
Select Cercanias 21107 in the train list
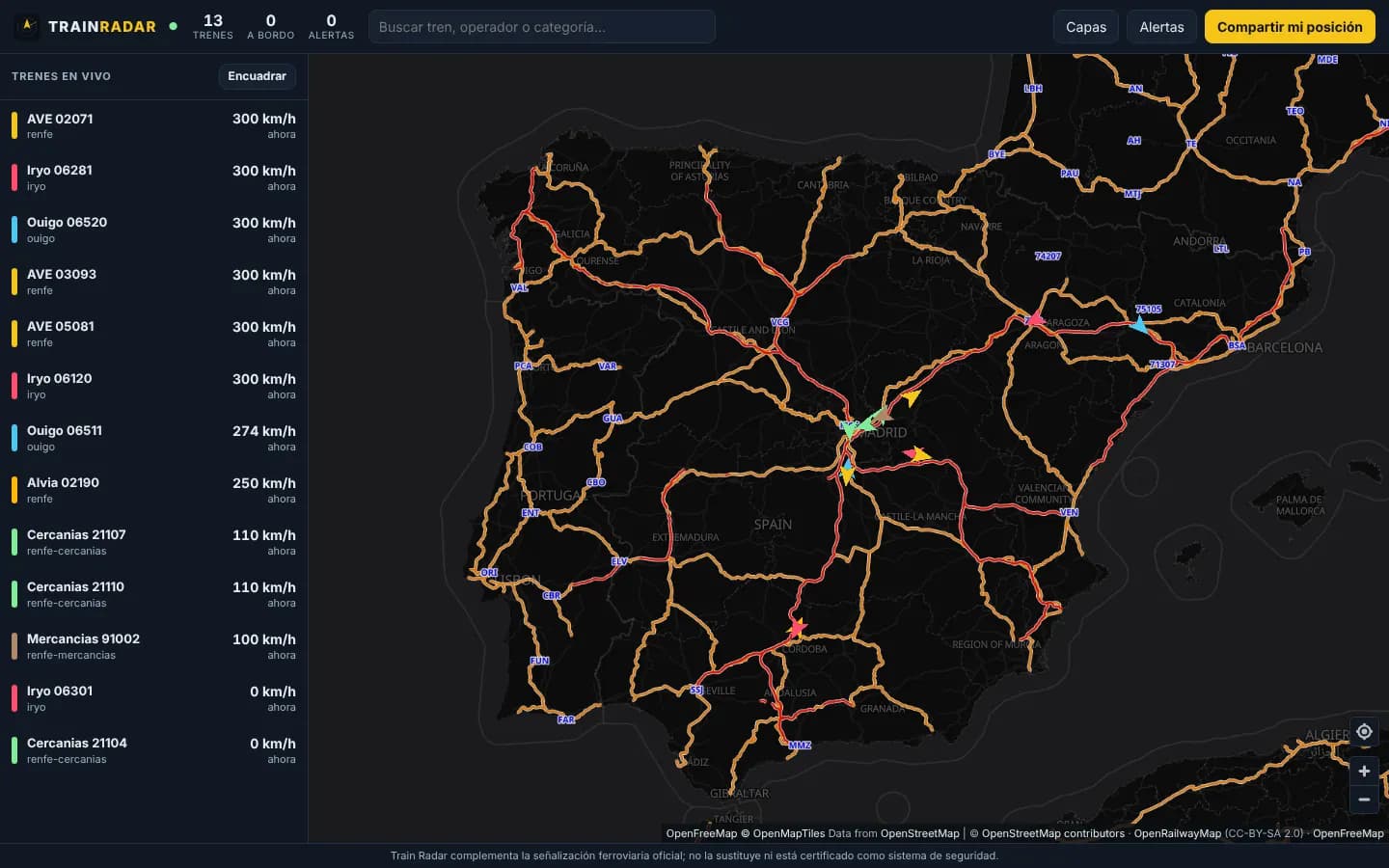(x=154, y=543)
